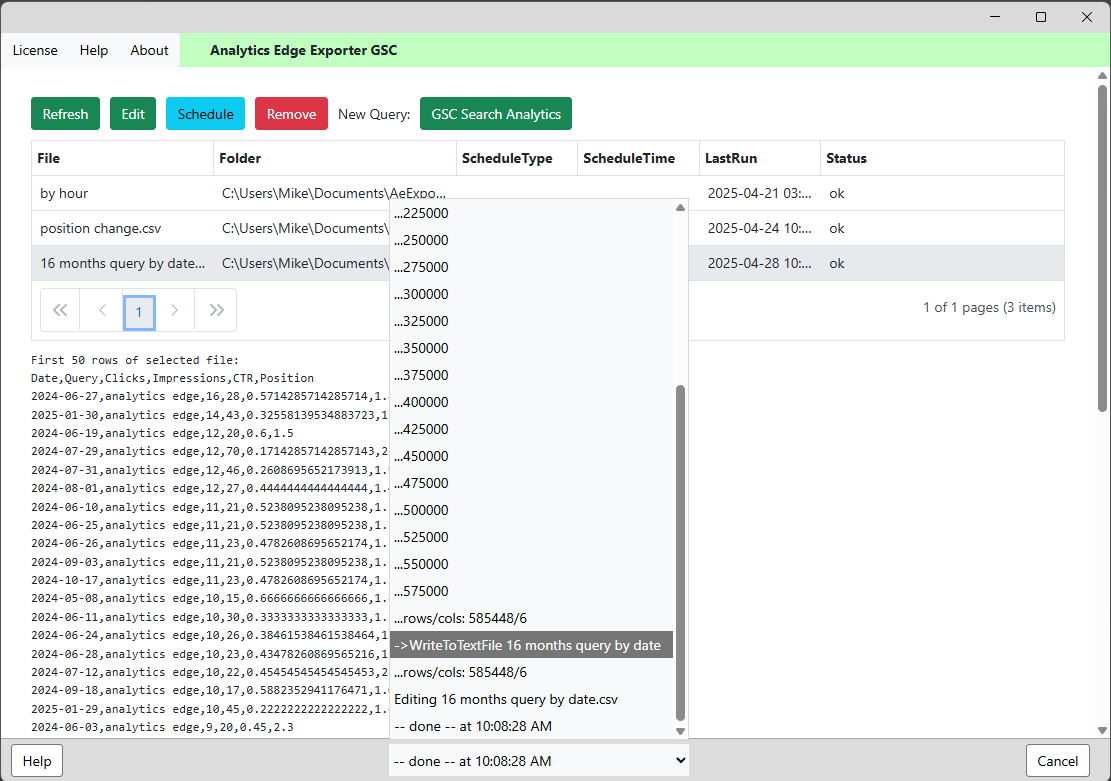Select log entry '...475000'

[x=531, y=483]
